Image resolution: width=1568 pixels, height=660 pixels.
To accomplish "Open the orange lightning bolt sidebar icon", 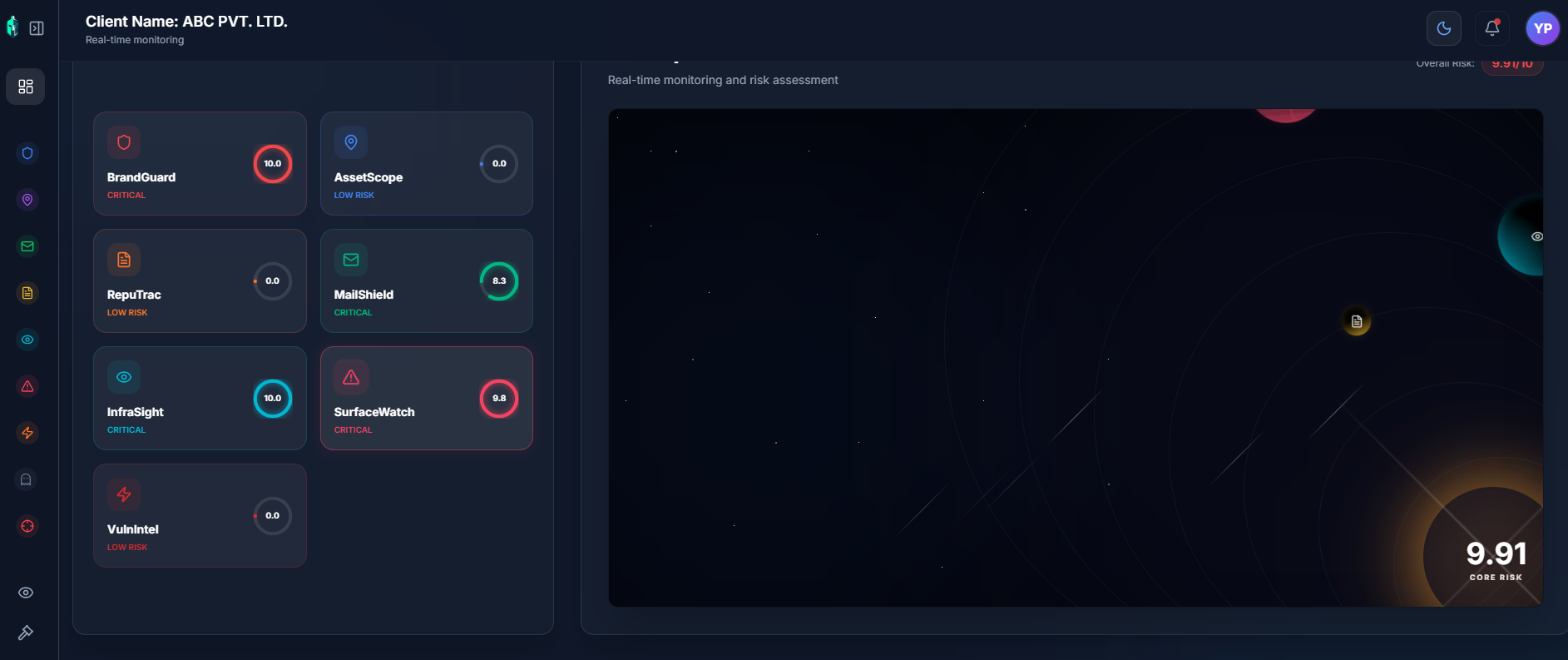I will pos(27,433).
